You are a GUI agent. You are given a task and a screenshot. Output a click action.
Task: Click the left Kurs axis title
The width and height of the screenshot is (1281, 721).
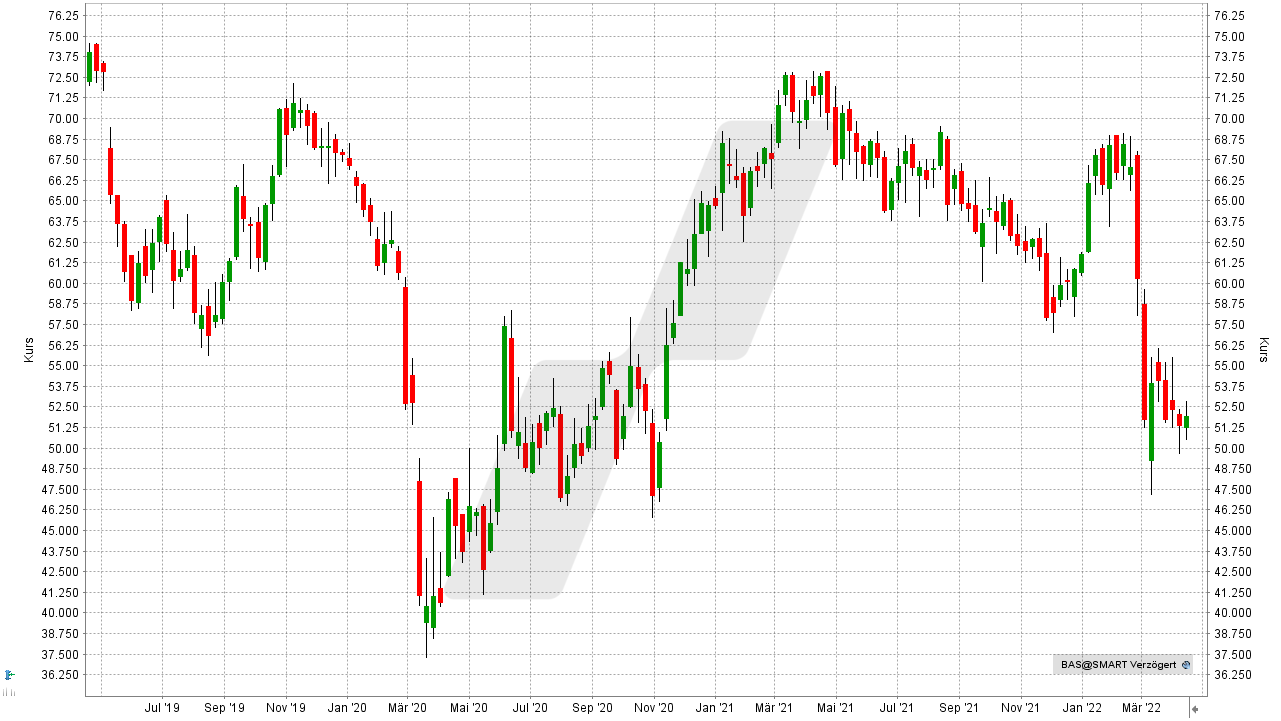click(x=29, y=350)
